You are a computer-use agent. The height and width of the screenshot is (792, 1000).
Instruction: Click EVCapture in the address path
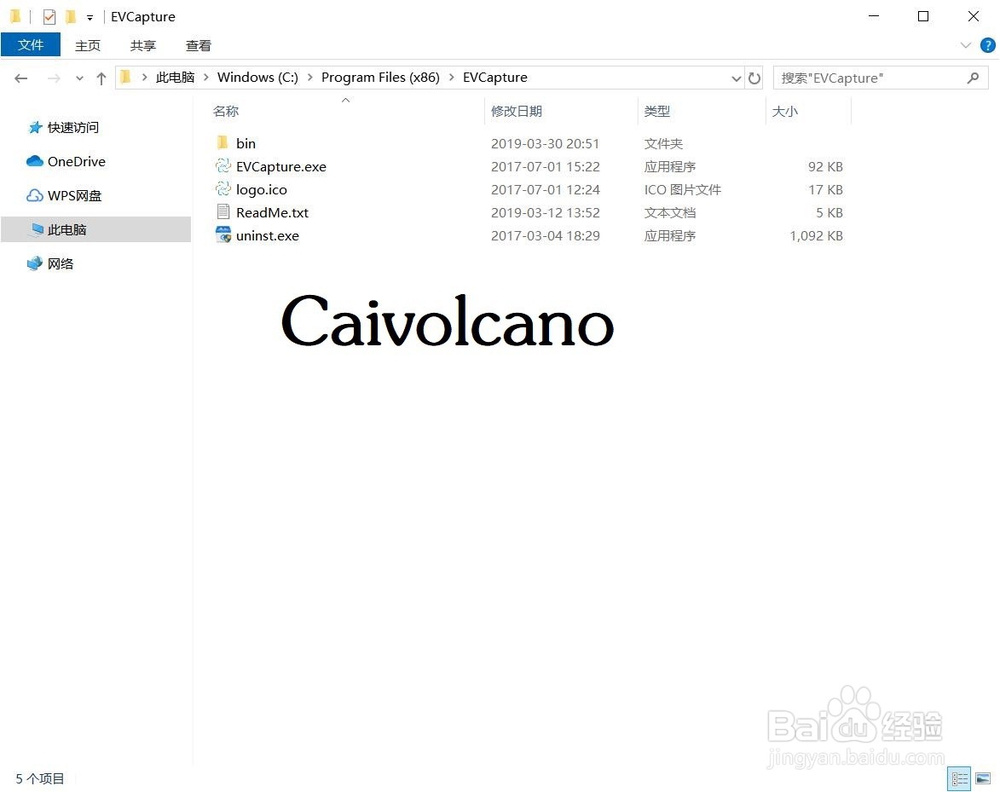pyautogui.click(x=495, y=77)
